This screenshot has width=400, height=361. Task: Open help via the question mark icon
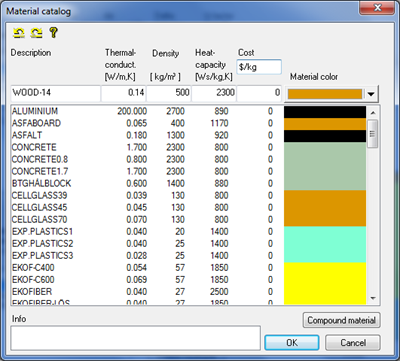click(x=53, y=32)
